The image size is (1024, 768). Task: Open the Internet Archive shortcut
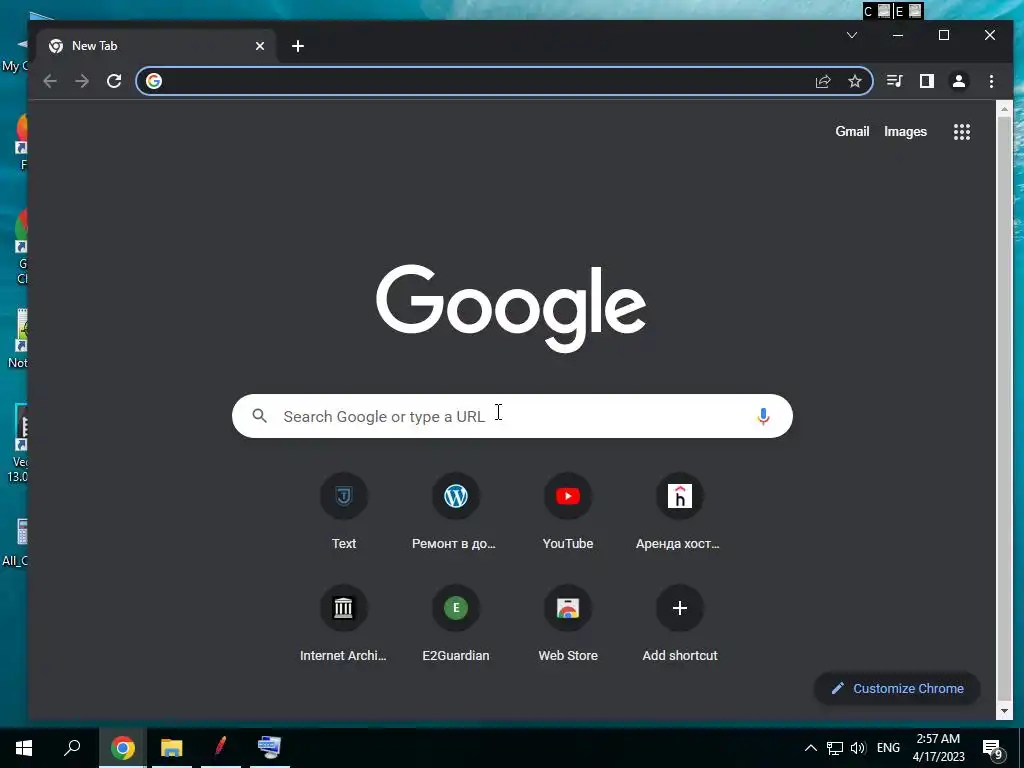point(344,624)
